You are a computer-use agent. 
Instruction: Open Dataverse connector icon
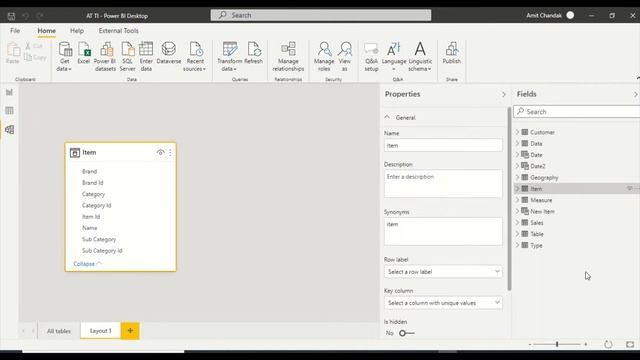tap(169, 53)
